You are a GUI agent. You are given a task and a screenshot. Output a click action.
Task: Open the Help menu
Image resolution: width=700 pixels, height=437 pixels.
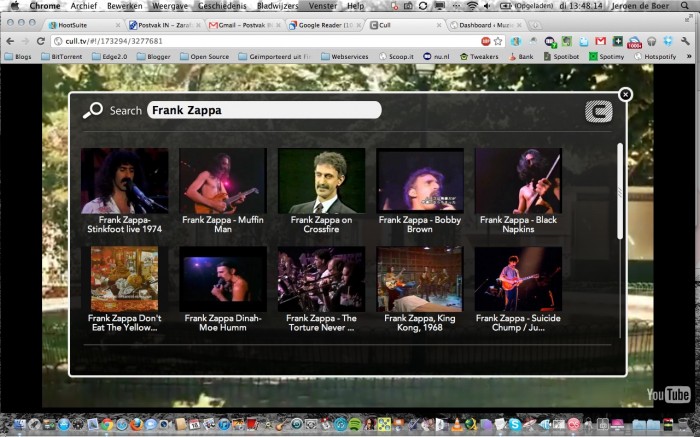coord(356,6)
